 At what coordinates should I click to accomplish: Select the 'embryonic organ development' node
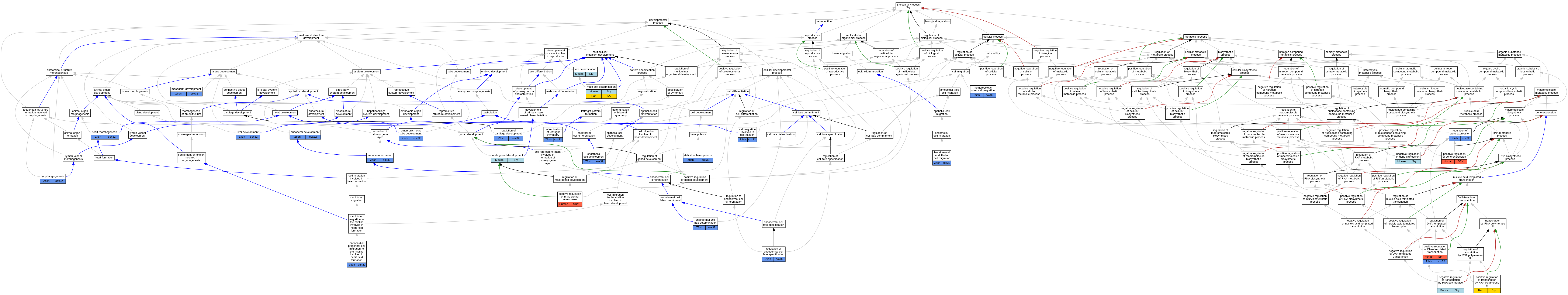point(411,113)
